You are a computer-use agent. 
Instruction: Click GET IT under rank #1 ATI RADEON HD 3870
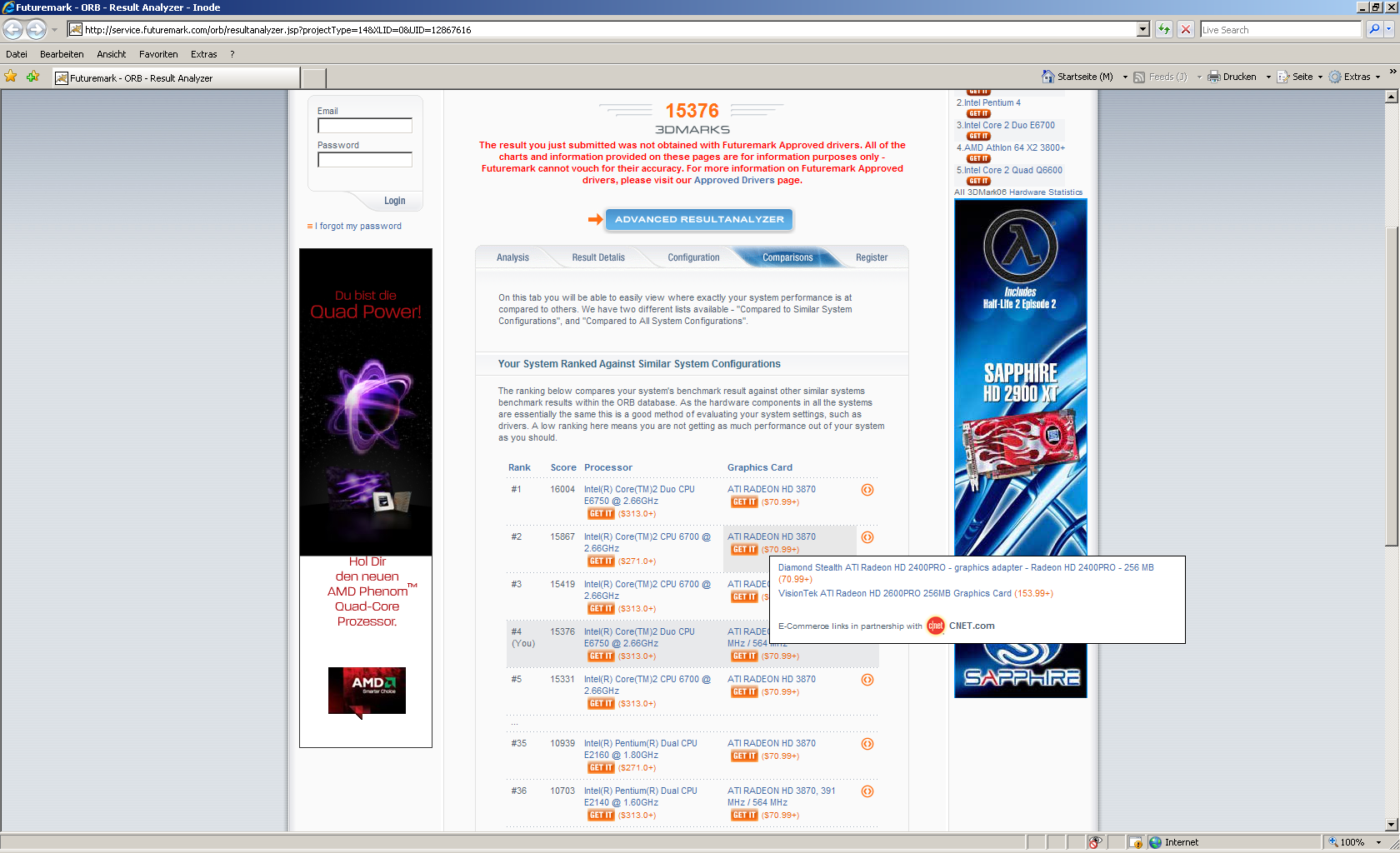(x=744, y=502)
